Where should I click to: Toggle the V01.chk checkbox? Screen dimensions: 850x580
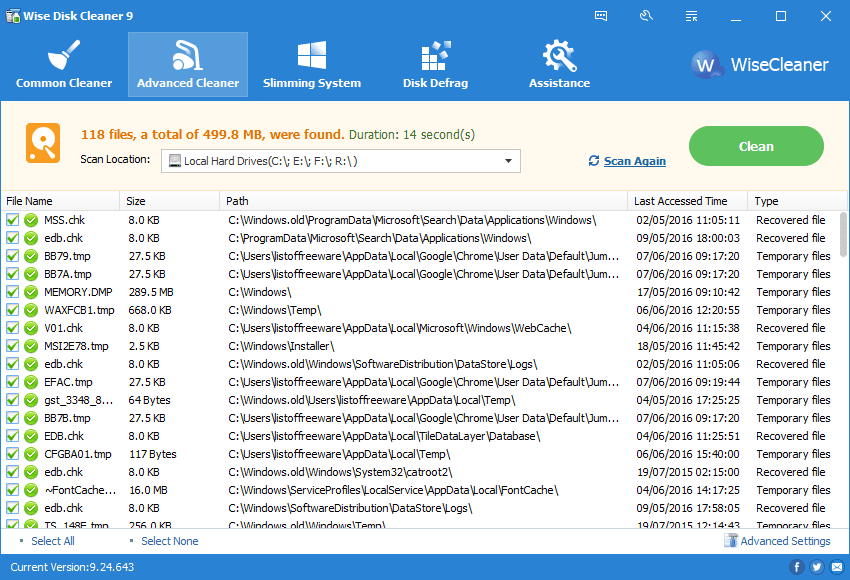click(12, 328)
